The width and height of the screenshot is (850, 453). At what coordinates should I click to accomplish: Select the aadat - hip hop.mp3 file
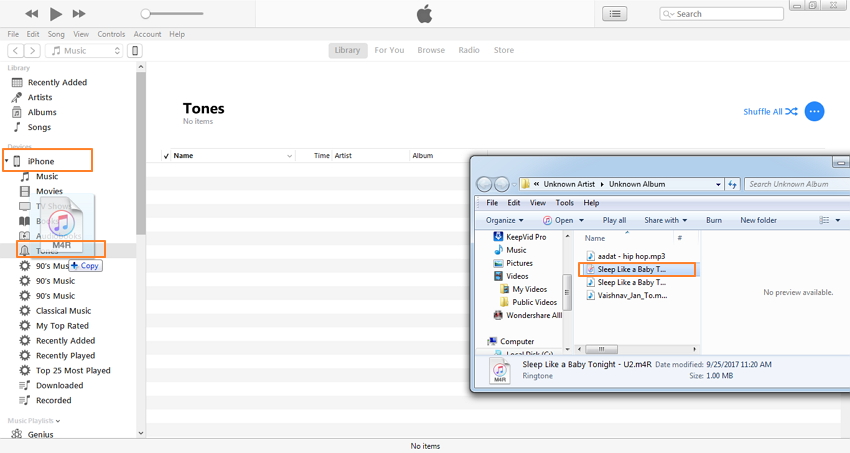pyautogui.click(x=626, y=256)
